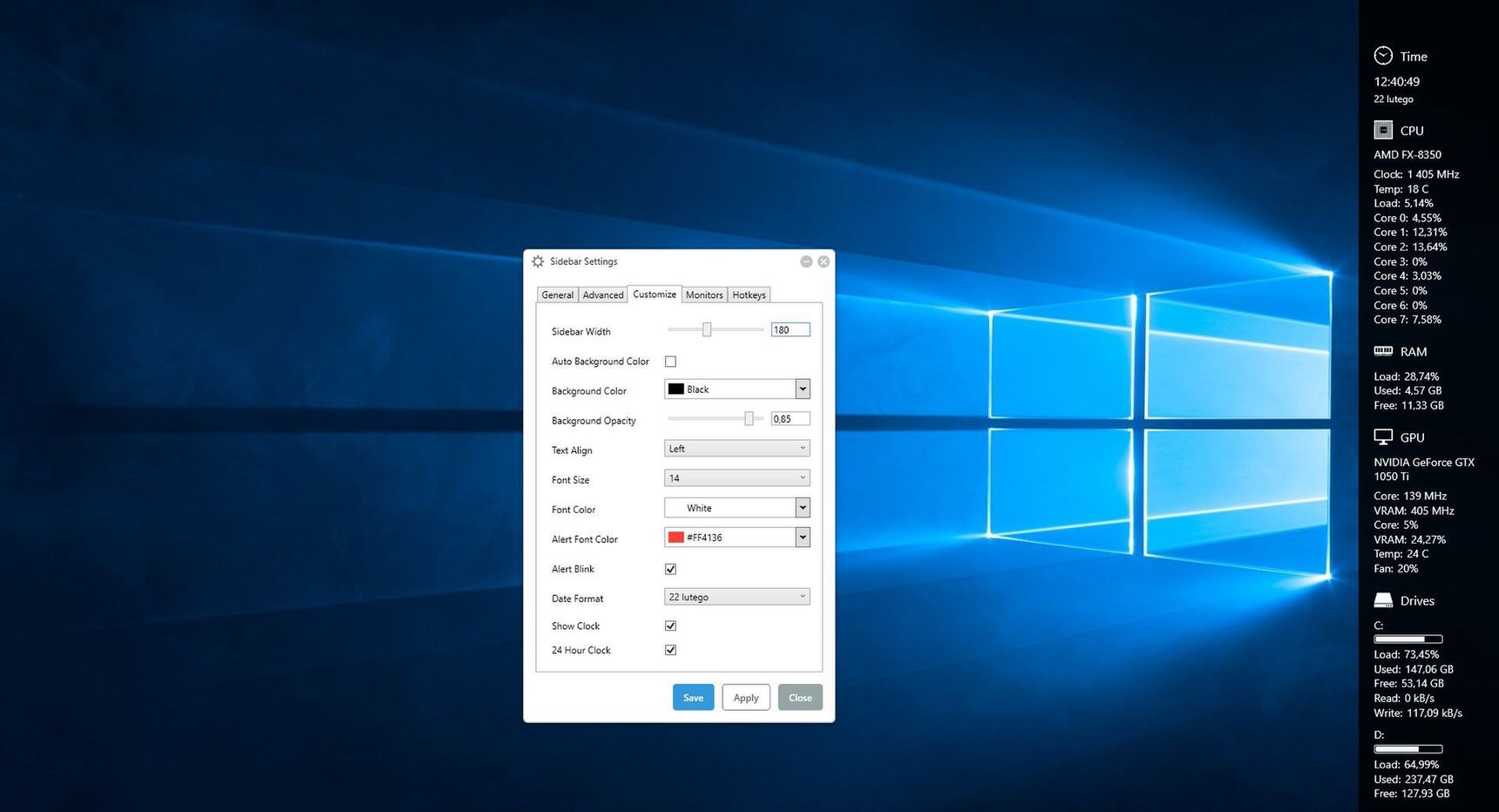Click the 'Fan: 20%' GPU reading
The height and width of the screenshot is (812, 1499).
pyautogui.click(x=1396, y=568)
